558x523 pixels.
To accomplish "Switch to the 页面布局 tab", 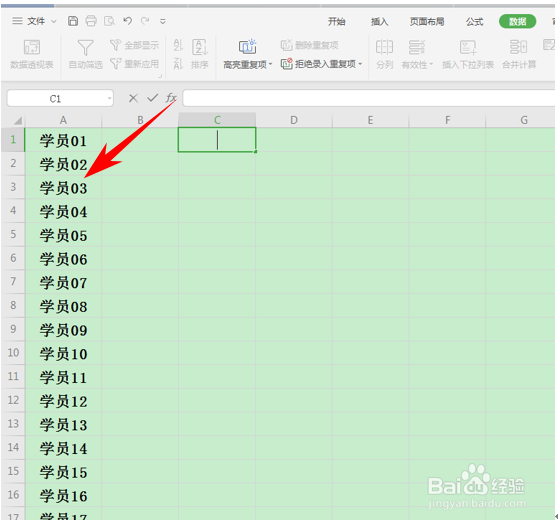I will (427, 22).
